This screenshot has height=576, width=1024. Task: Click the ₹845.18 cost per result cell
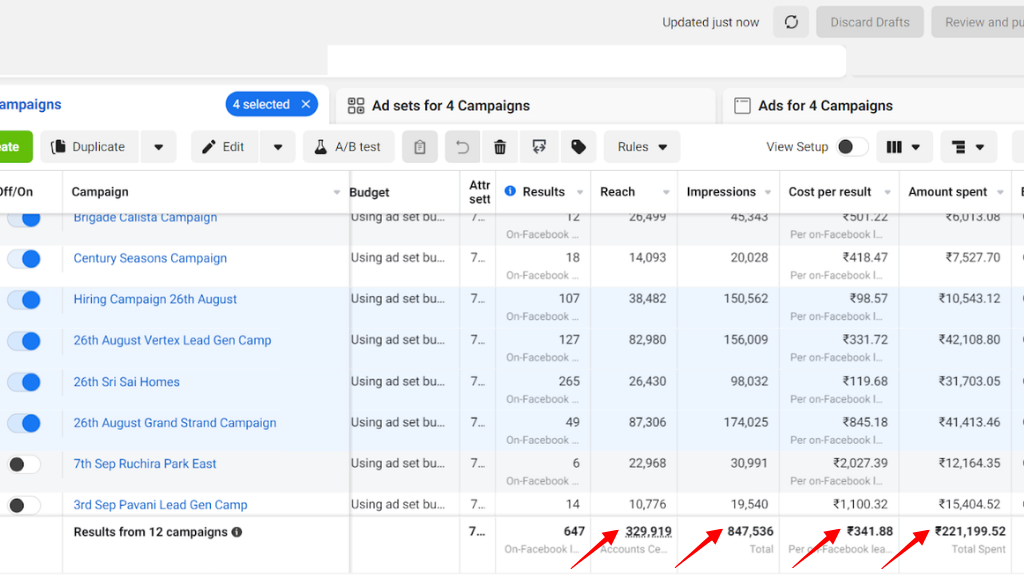coord(865,423)
